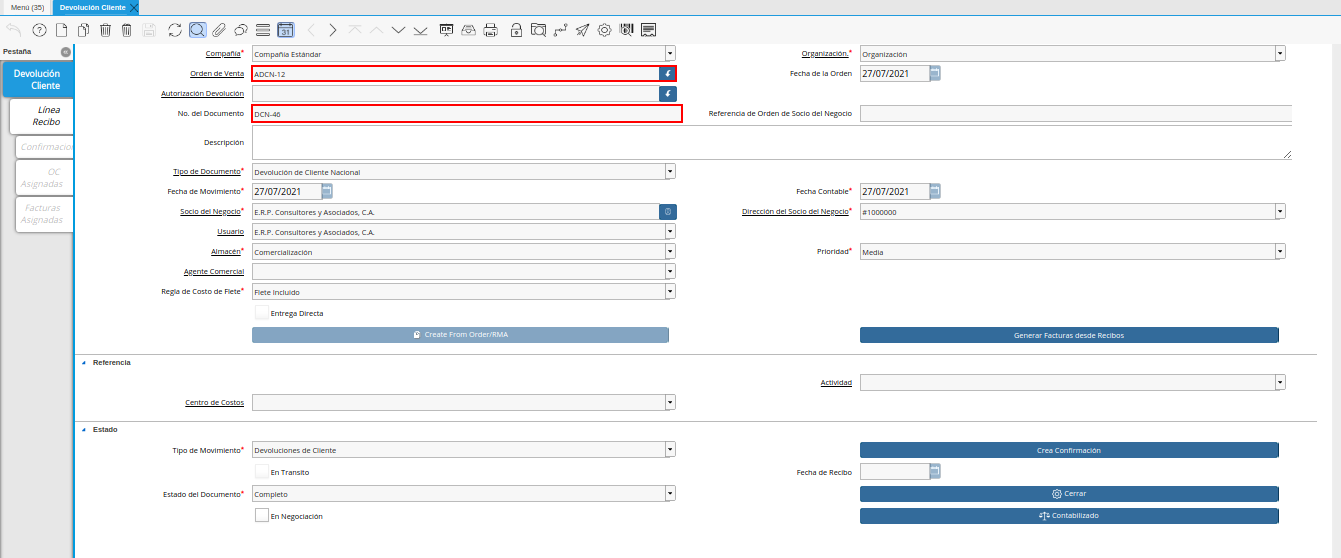
Task: Open the Agente Comercial dropdown
Action: (670, 271)
